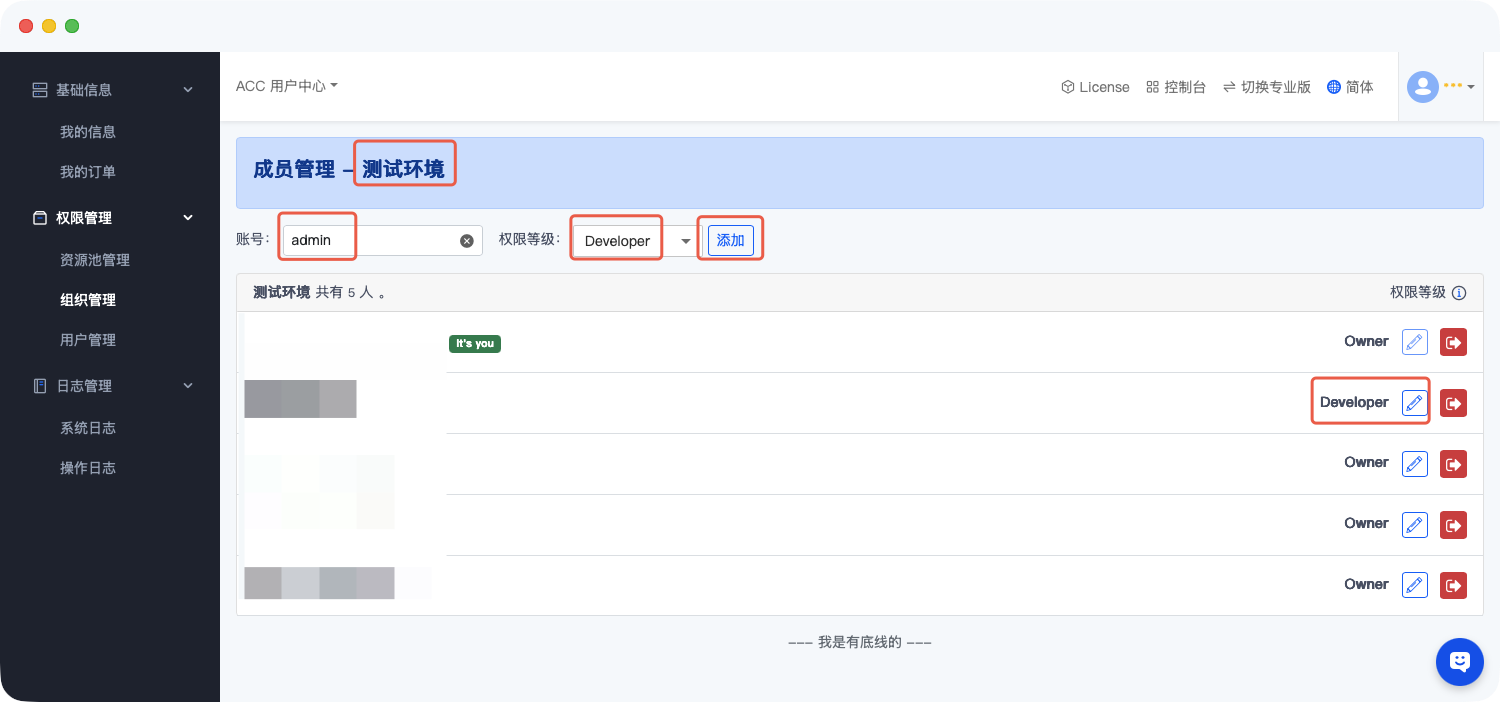
Task: Open the License page
Action: pos(1095,87)
